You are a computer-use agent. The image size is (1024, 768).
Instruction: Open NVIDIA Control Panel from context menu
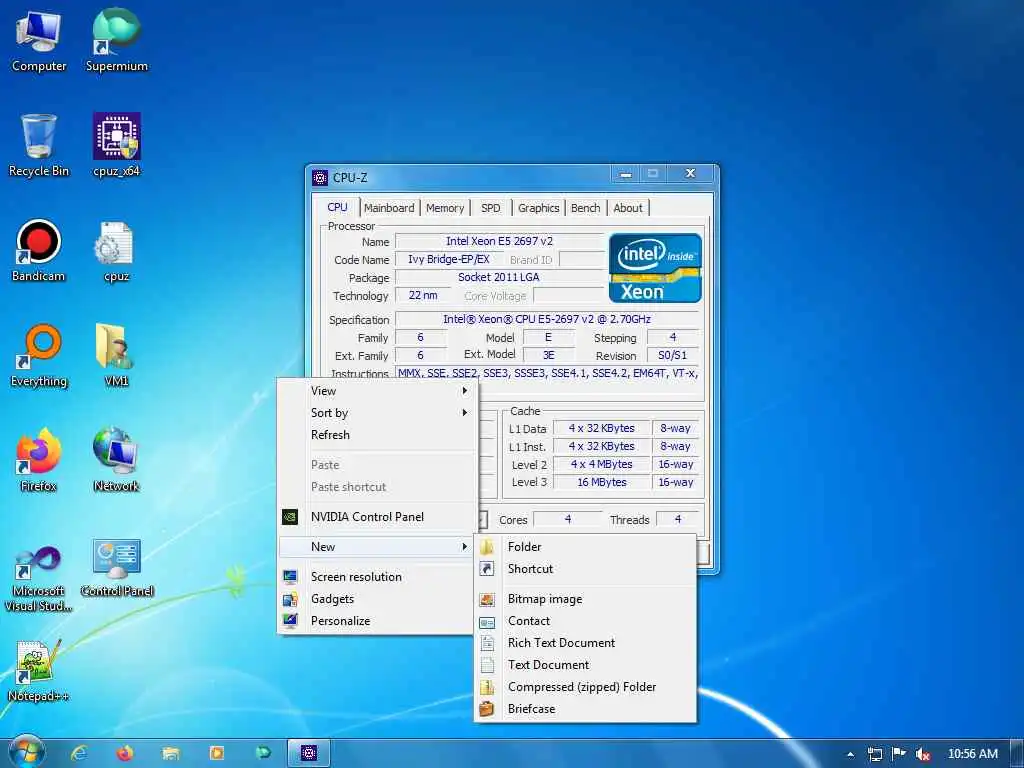pyautogui.click(x=377, y=517)
